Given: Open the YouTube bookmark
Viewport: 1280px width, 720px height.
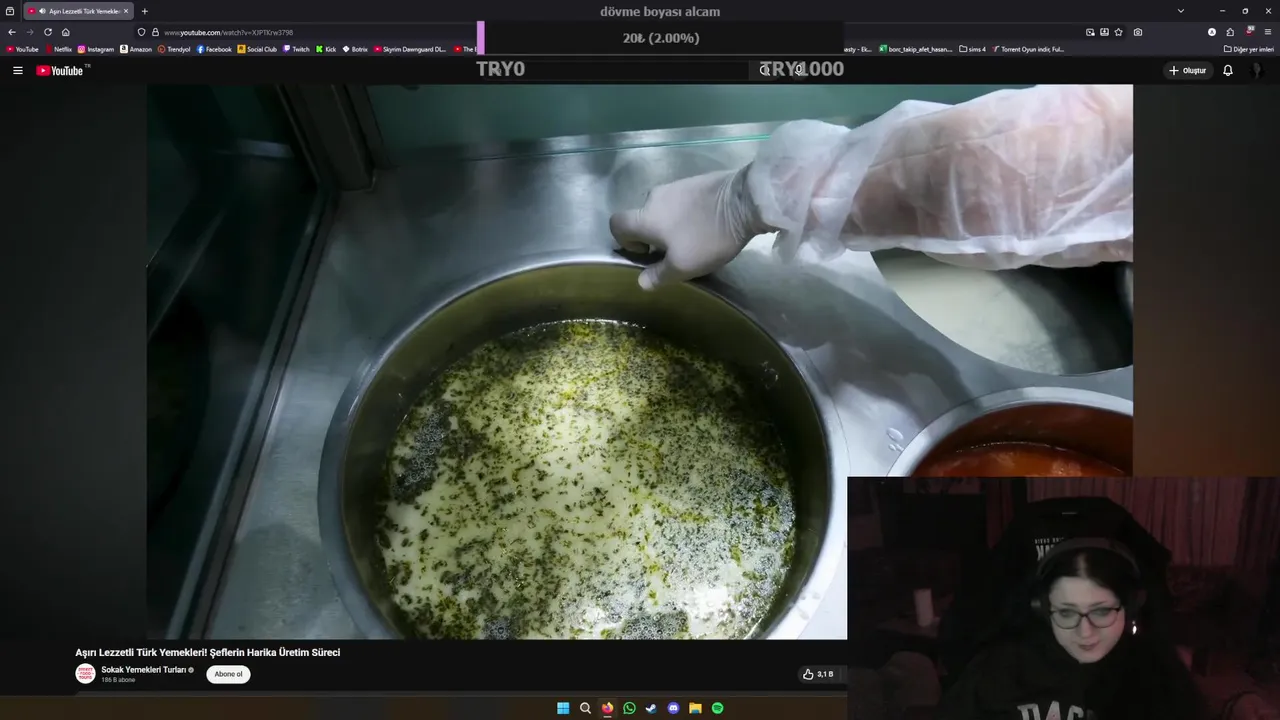Looking at the screenshot, I should coord(22,49).
